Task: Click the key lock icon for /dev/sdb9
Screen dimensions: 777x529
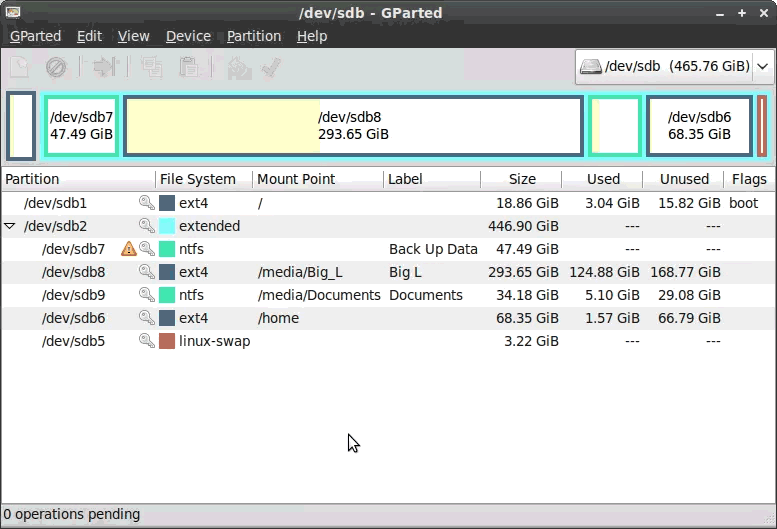Action: click(147, 294)
